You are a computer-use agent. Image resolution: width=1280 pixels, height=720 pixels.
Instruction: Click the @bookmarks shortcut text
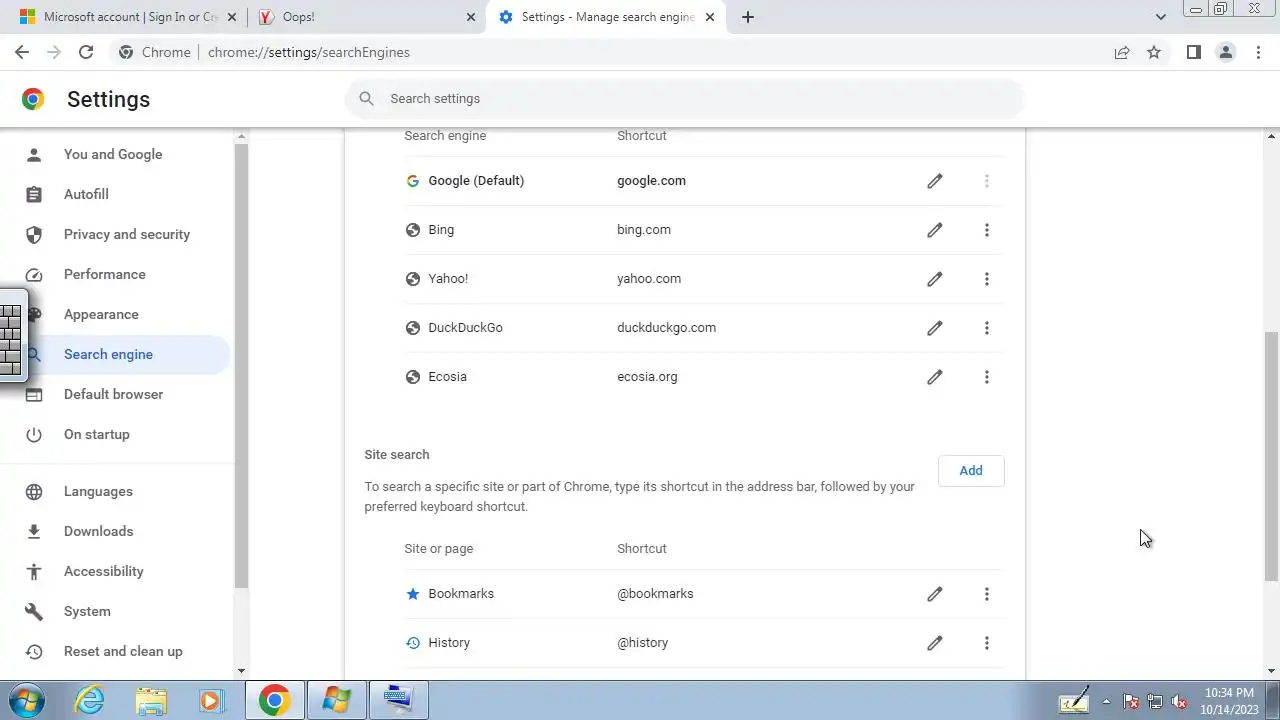[x=655, y=594]
